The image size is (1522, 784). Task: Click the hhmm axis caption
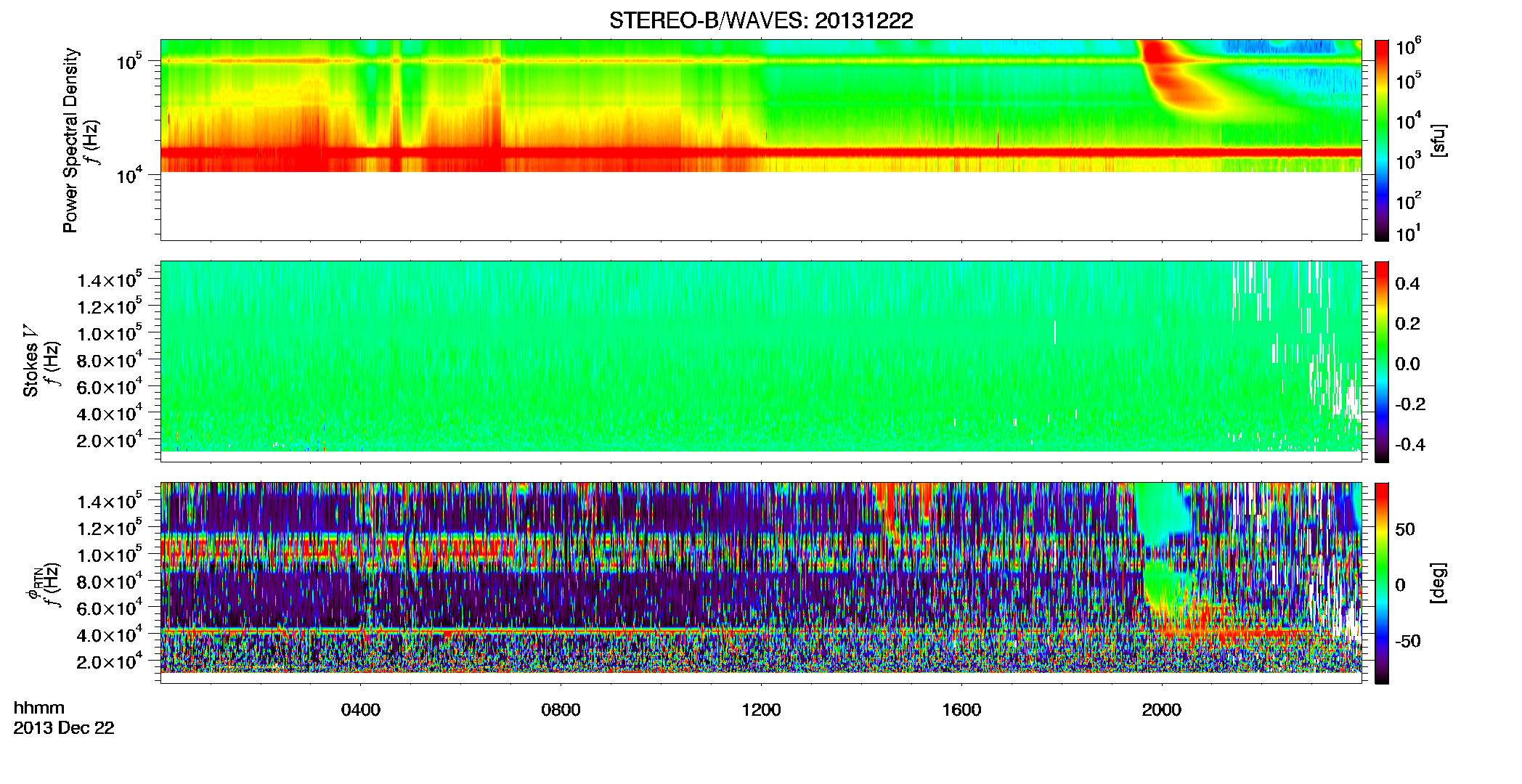tap(39, 708)
